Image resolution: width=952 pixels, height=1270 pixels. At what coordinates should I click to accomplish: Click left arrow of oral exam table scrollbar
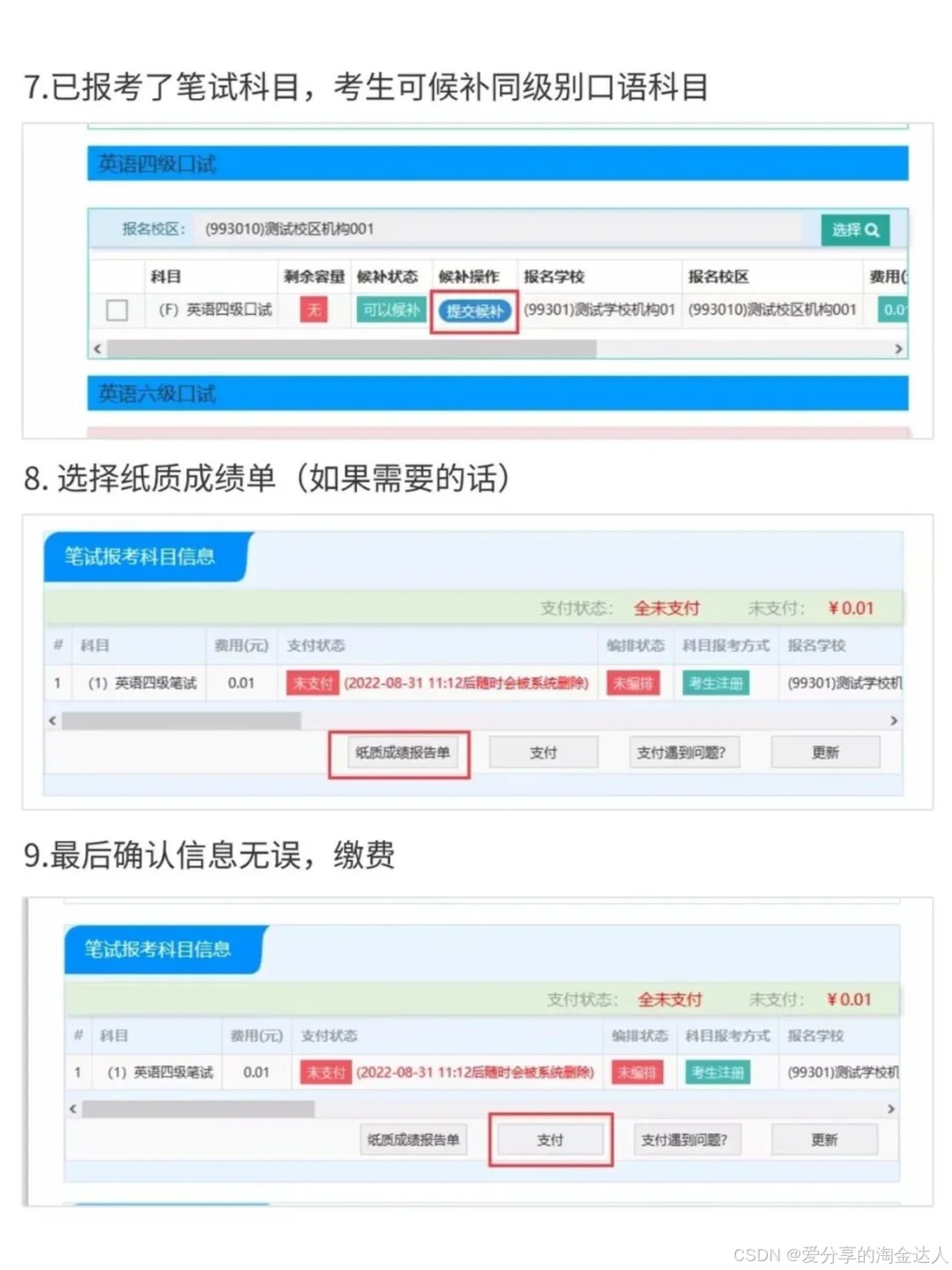click(x=98, y=349)
